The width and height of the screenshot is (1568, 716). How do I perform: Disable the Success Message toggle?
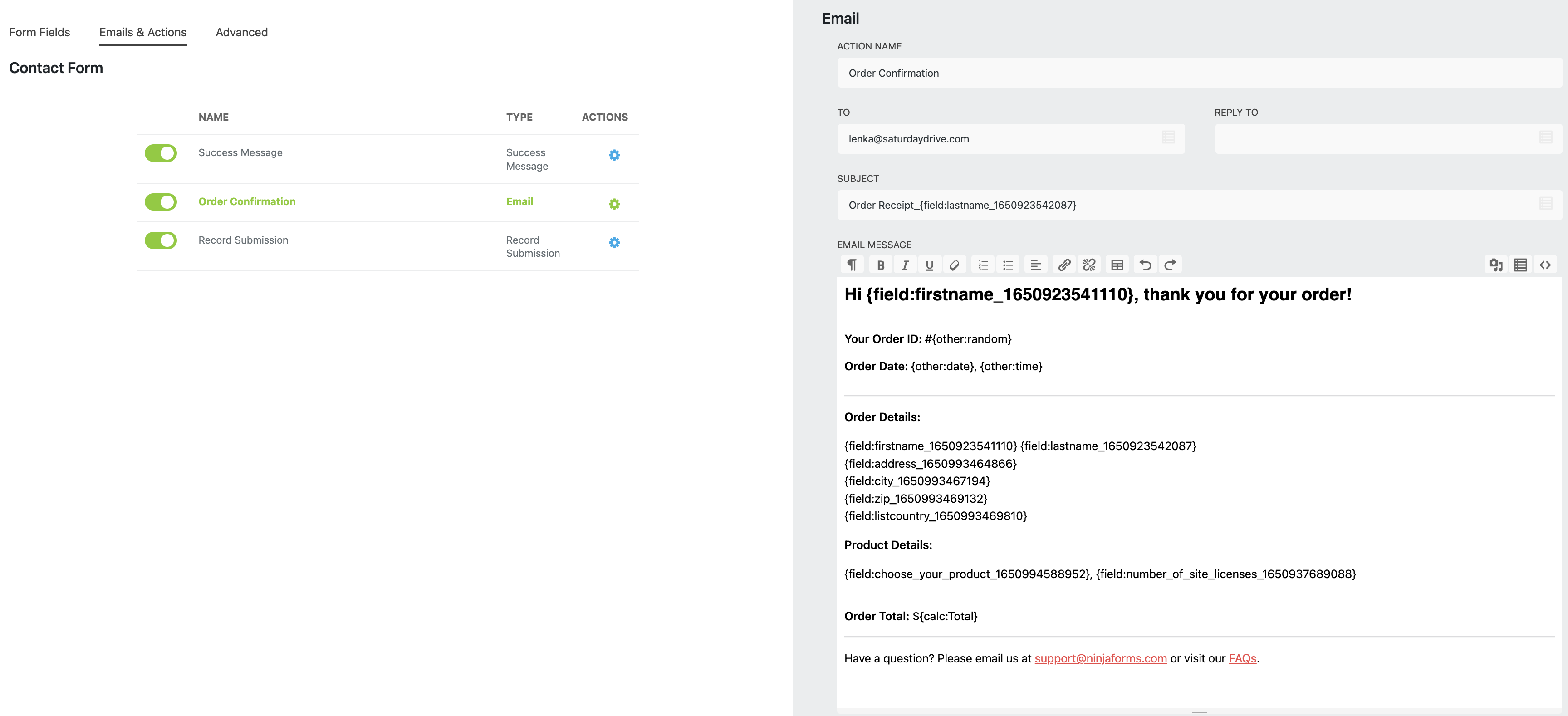point(161,153)
